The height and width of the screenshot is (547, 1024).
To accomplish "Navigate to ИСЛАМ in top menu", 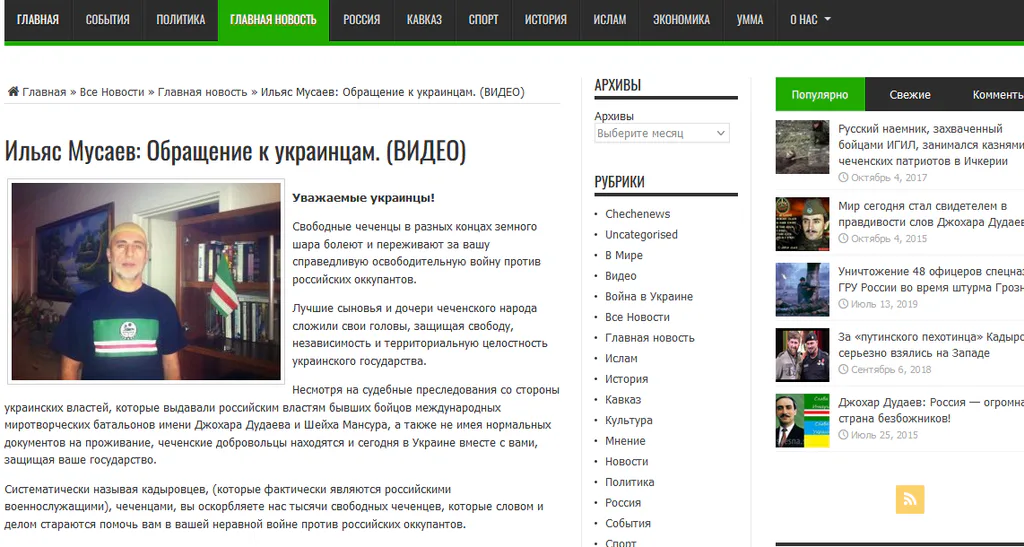I will tap(609, 20).
